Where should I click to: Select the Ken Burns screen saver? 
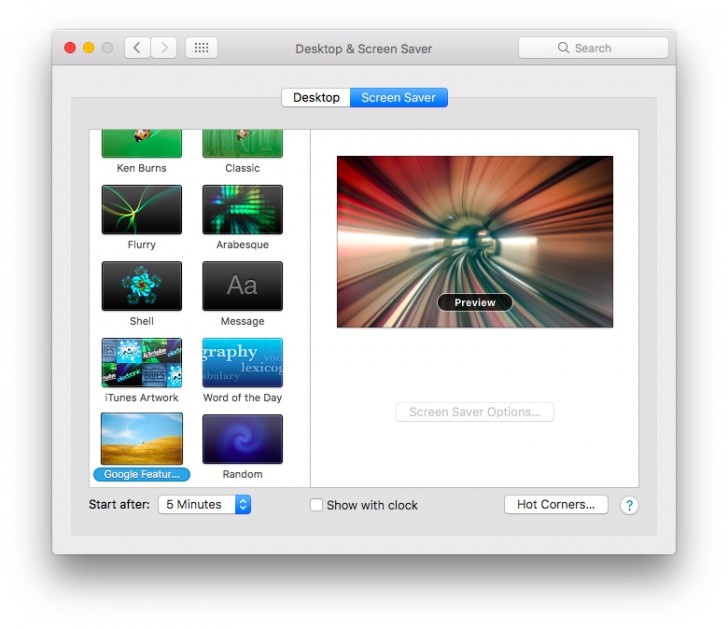coord(141,144)
